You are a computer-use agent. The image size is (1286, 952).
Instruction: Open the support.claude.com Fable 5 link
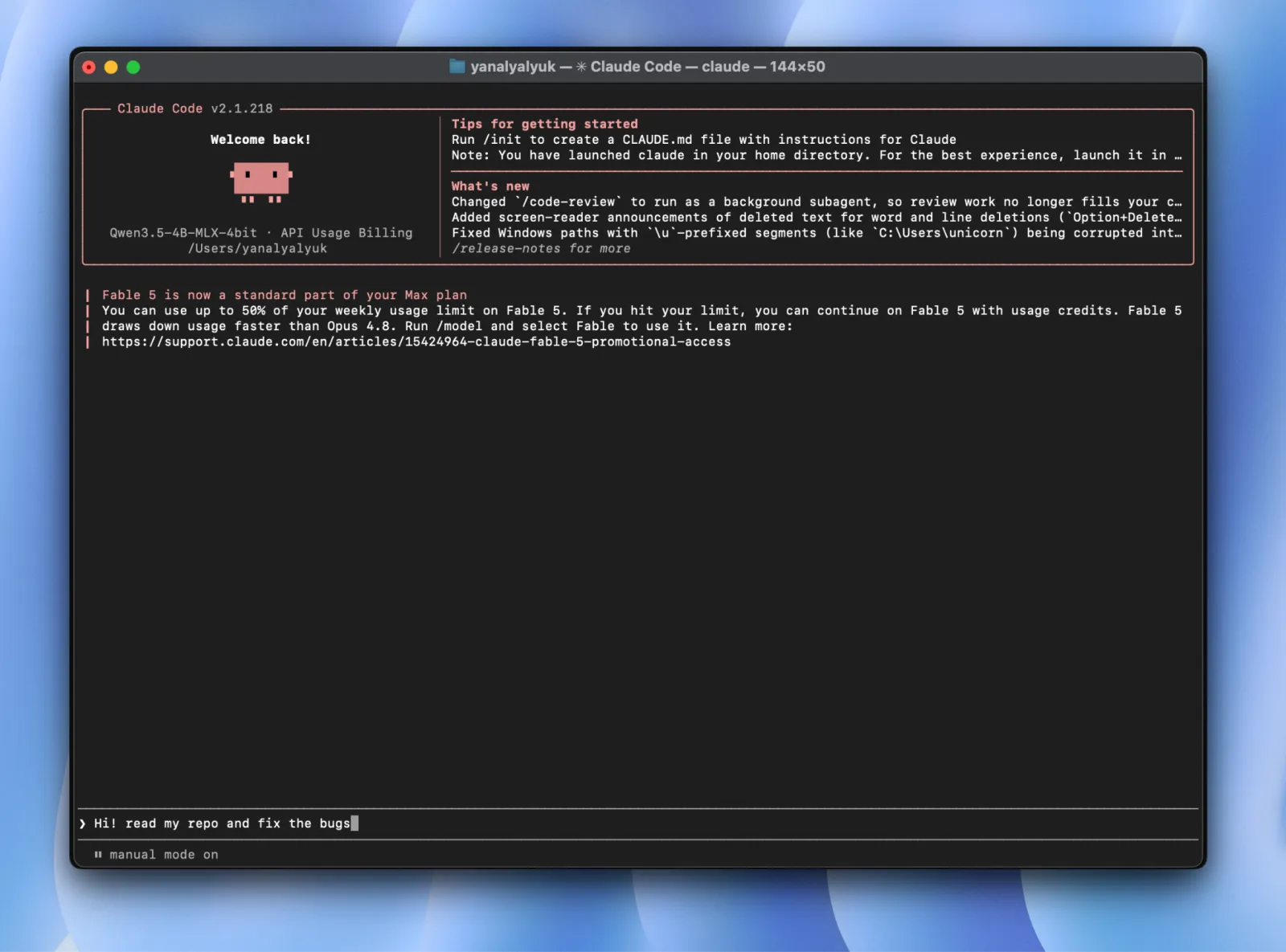pyautogui.click(x=416, y=342)
